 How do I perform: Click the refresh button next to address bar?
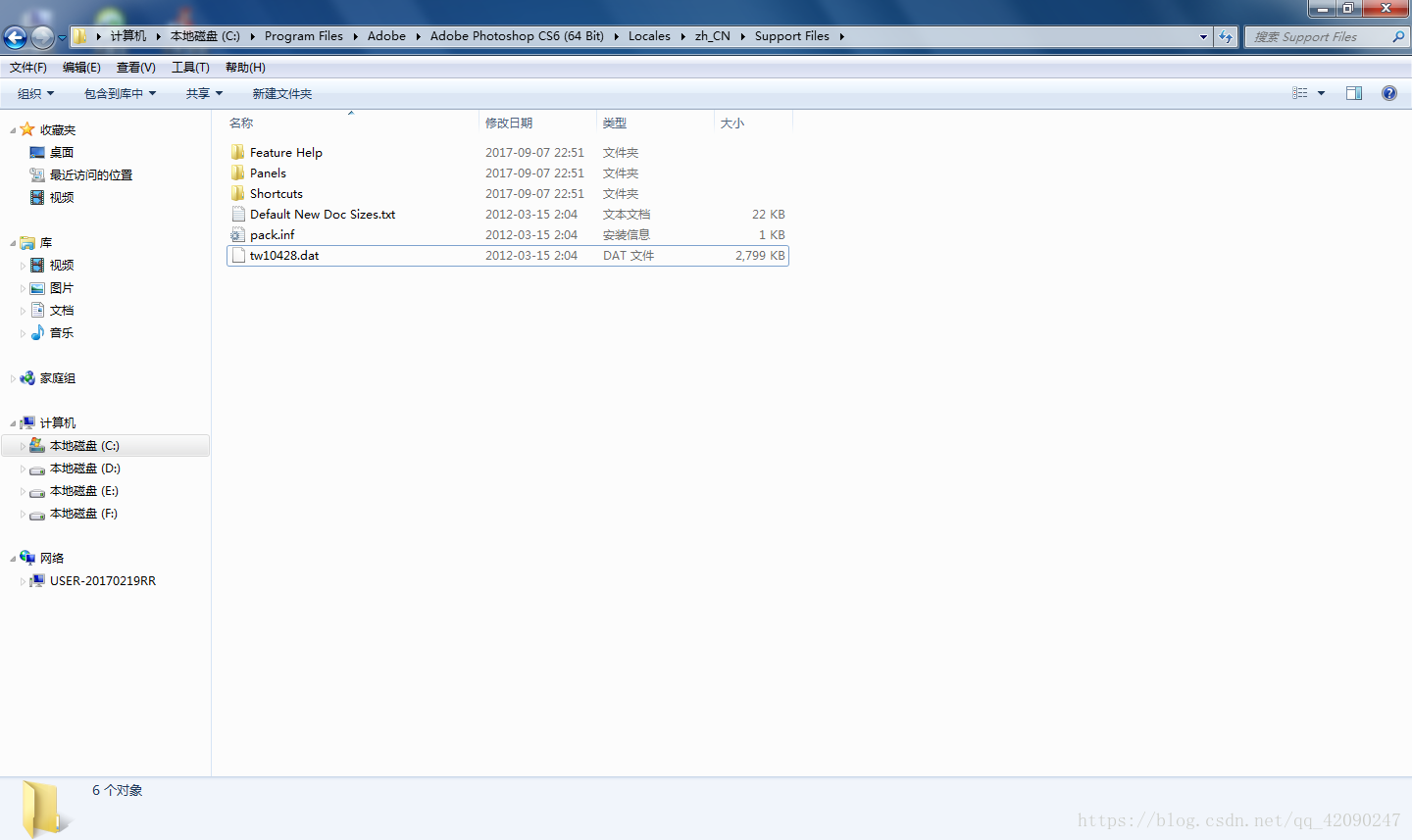(1226, 36)
